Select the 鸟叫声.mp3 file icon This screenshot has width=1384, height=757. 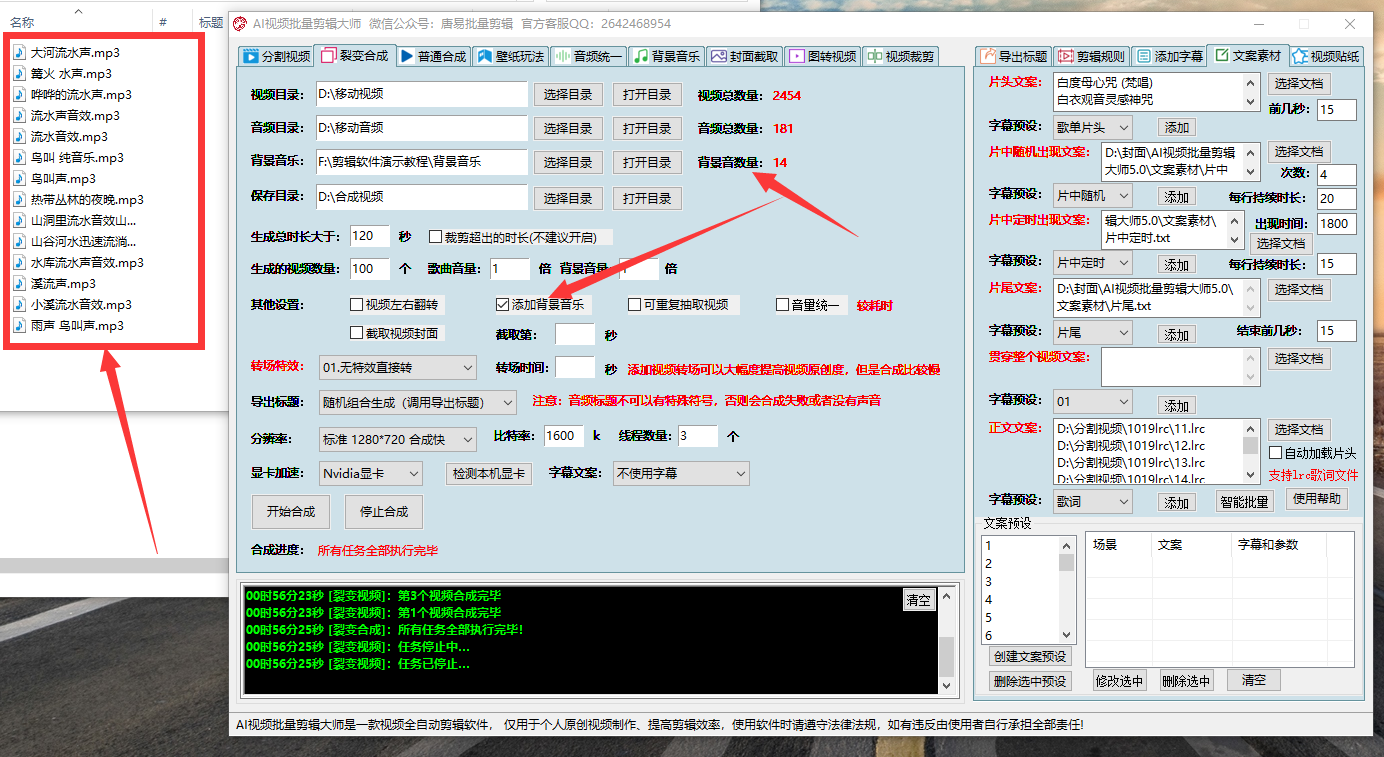click(x=19, y=179)
